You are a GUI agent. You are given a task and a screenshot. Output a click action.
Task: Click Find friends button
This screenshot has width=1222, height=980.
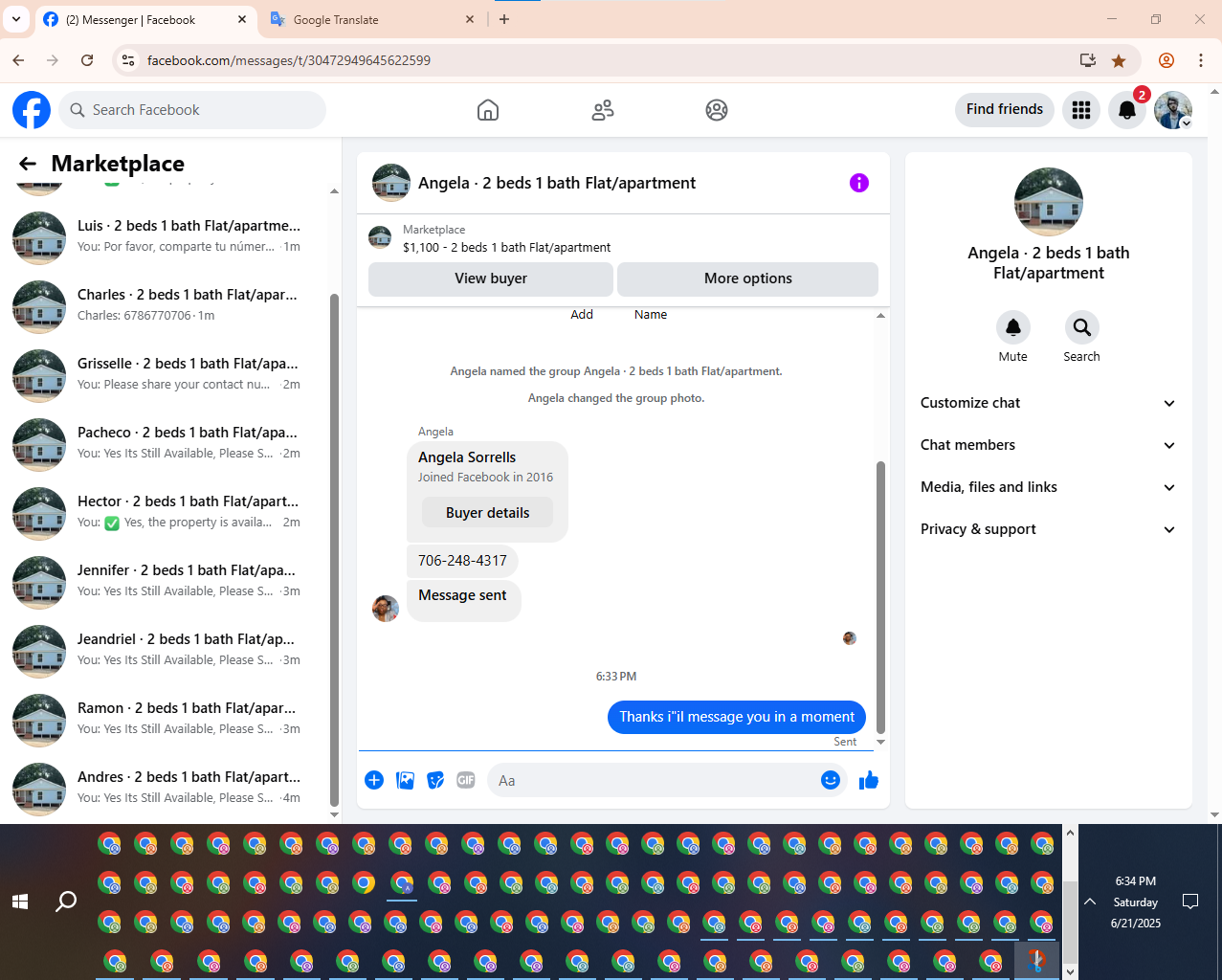coord(1005,109)
